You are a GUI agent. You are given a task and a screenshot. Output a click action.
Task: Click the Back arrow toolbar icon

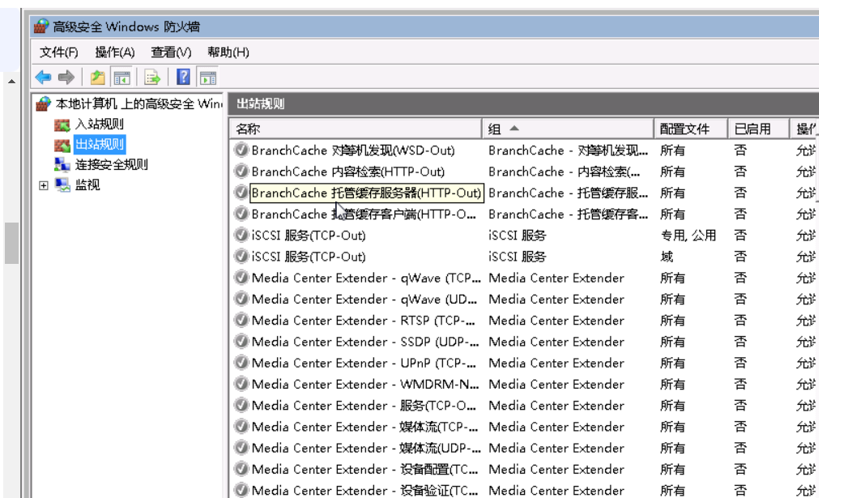[x=43, y=78]
